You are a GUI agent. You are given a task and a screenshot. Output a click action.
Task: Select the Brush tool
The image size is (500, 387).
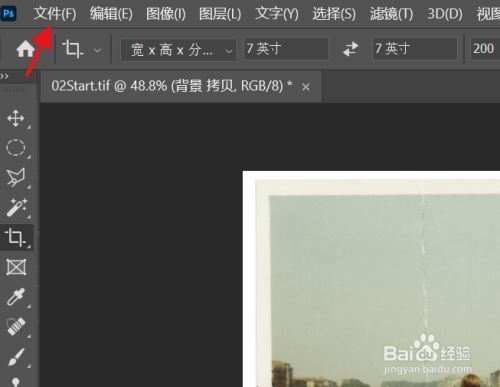(16, 356)
